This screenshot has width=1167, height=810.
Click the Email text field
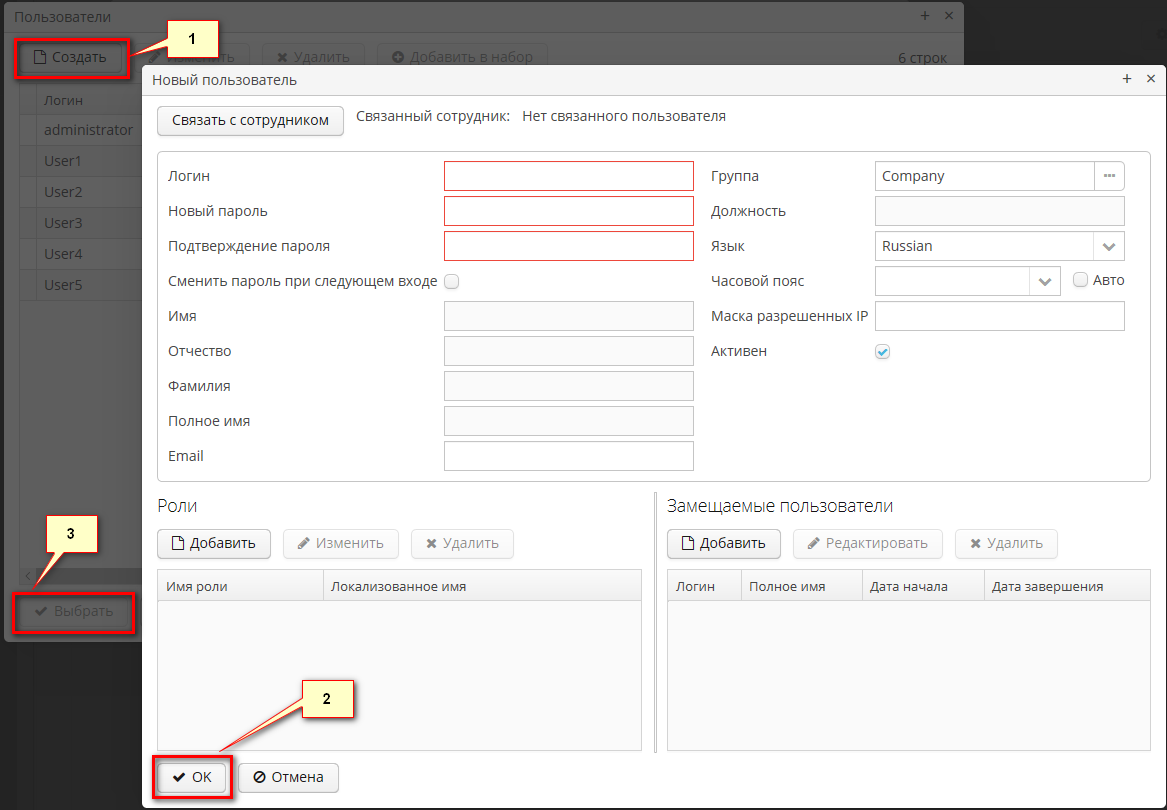pyautogui.click(x=568, y=456)
